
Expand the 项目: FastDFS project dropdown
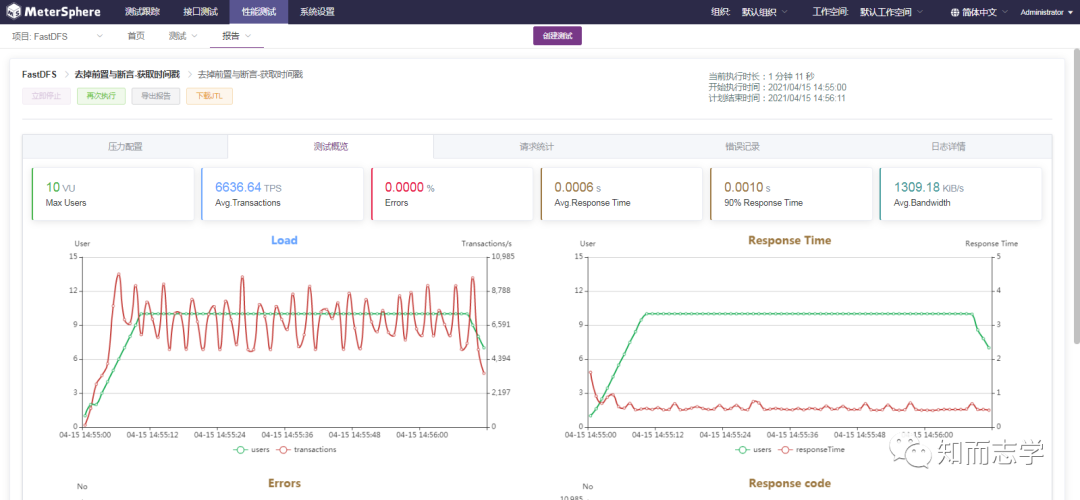58,37
